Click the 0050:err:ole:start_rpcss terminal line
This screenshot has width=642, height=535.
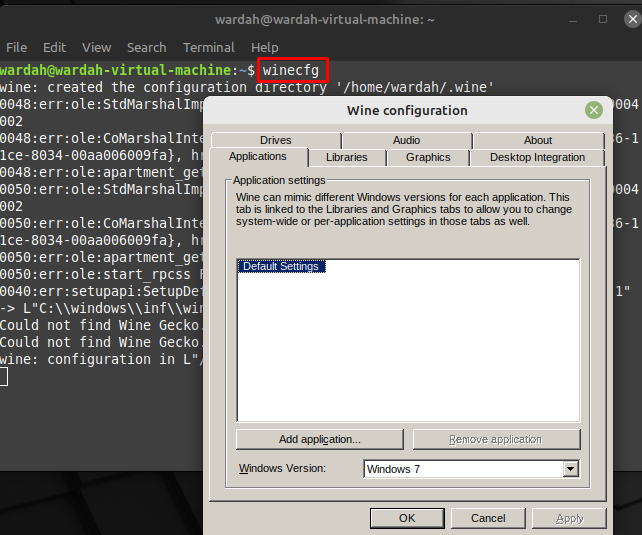(101, 274)
